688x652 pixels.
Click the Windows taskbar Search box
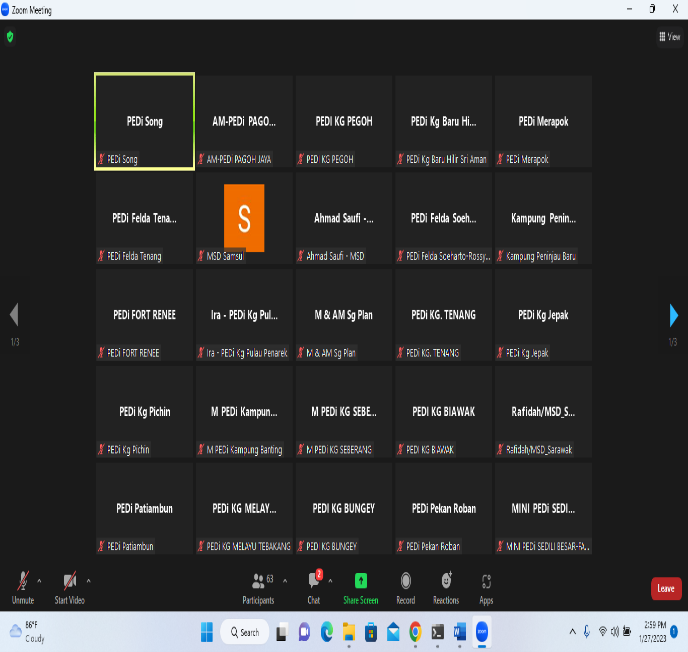243,632
